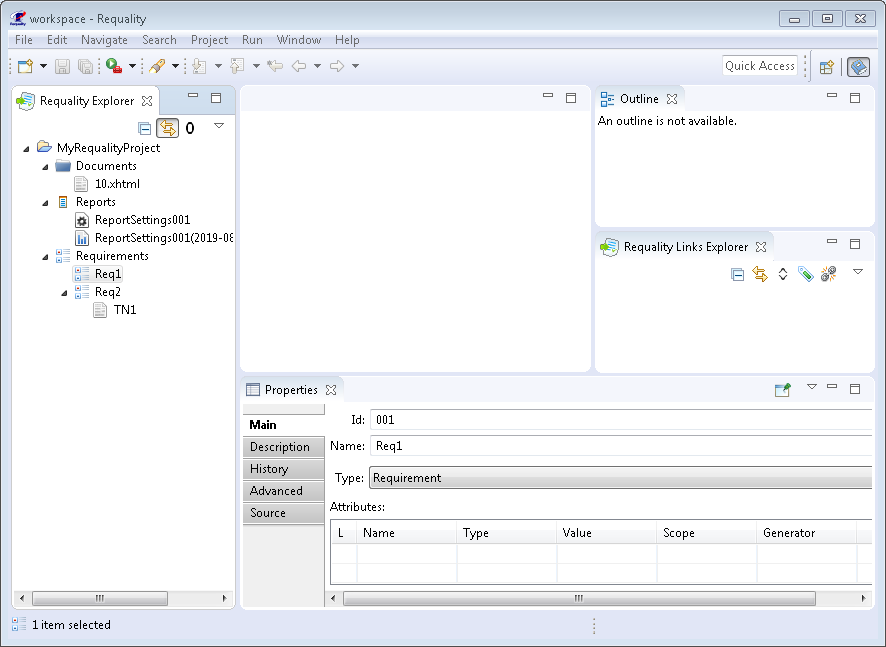Screen dimensions: 886x647
Task: Click the Save All toolbar icon
Action: pyautogui.click(x=85, y=66)
